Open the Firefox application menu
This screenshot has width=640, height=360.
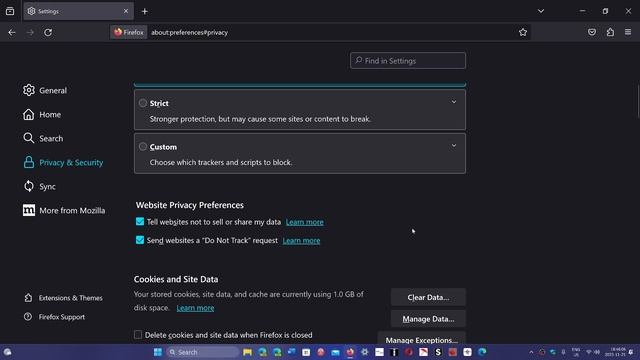628,32
